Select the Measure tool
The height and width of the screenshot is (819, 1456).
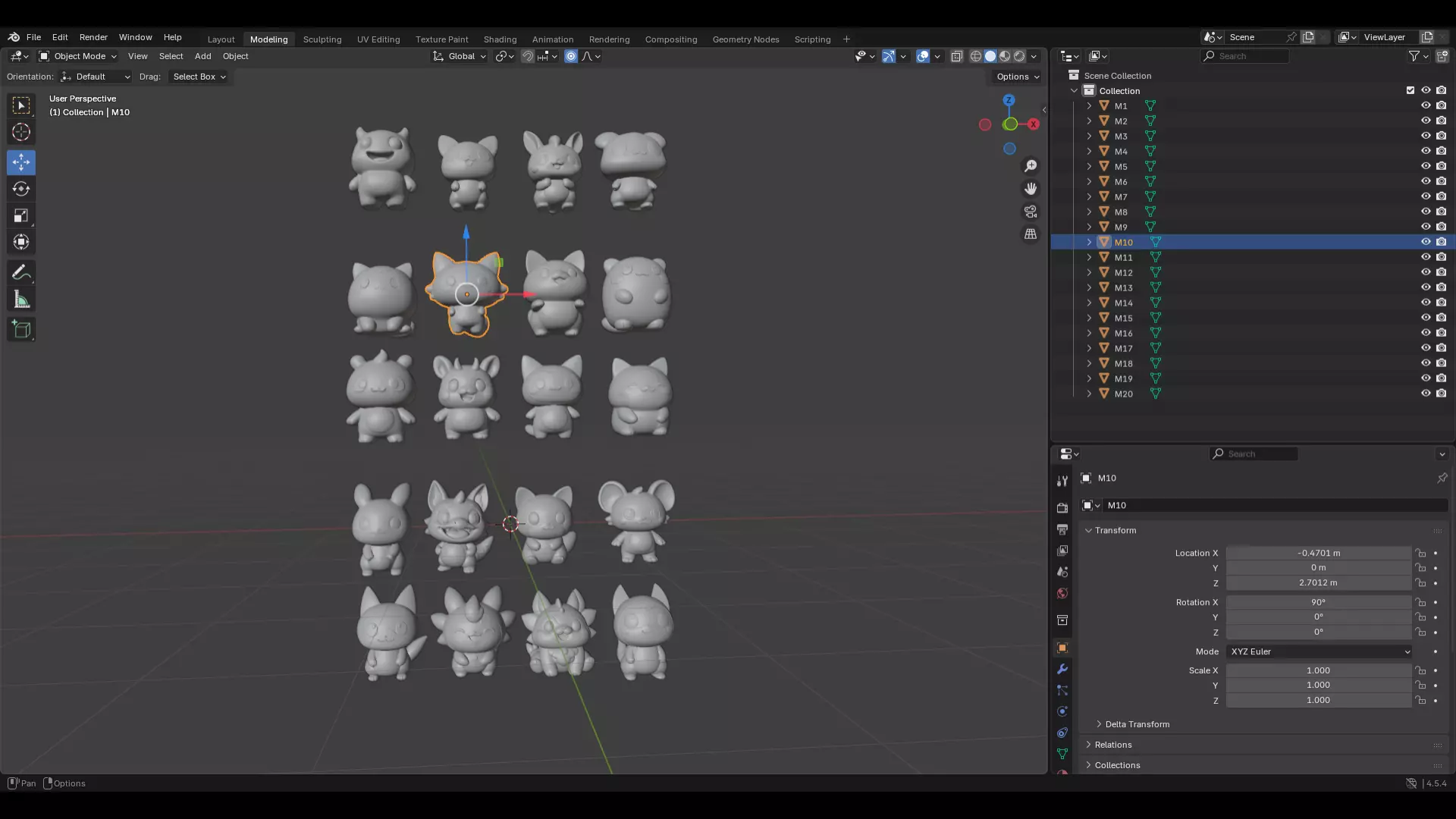(21, 300)
